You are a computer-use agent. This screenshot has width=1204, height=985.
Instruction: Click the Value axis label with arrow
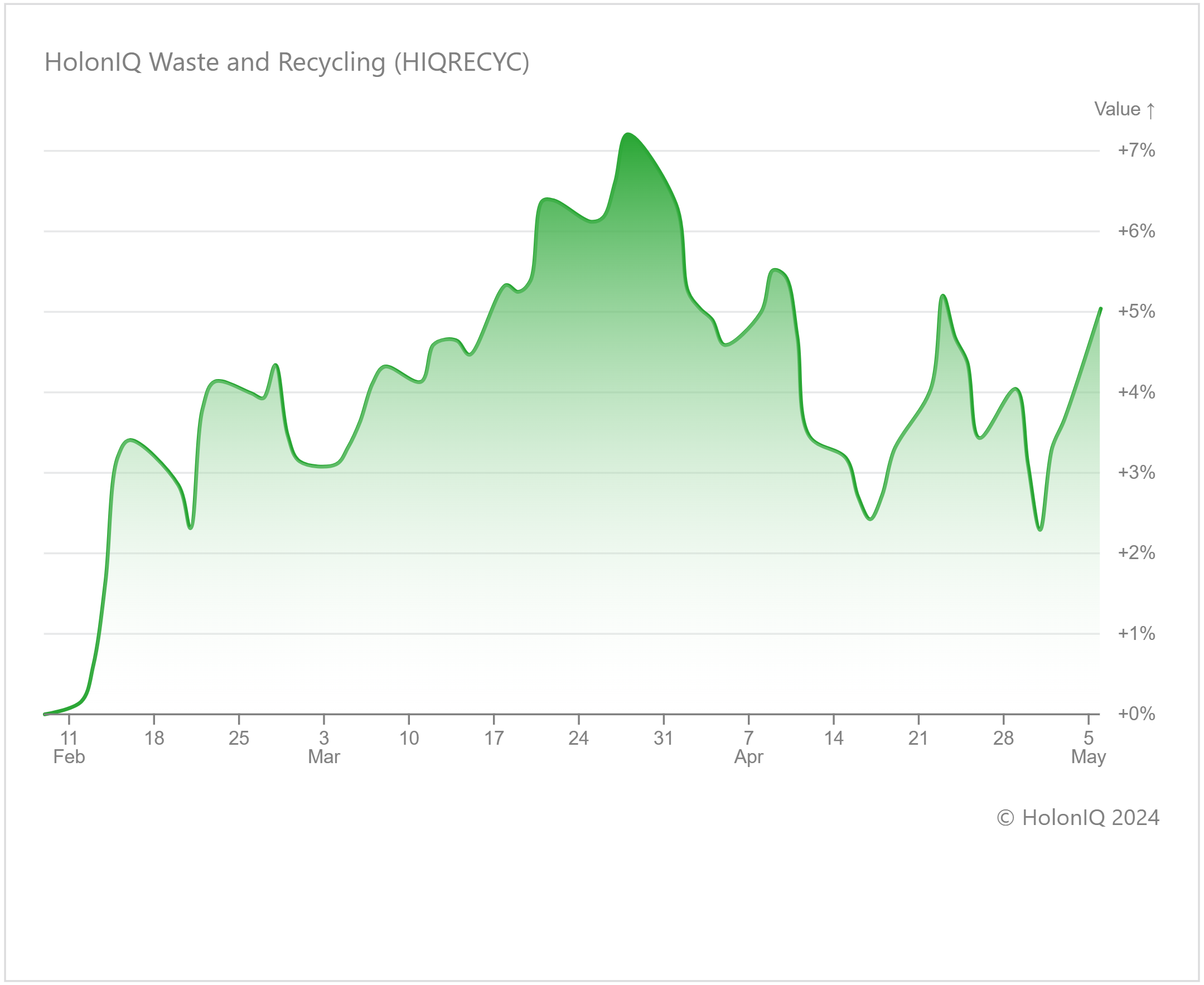pyautogui.click(x=1124, y=109)
